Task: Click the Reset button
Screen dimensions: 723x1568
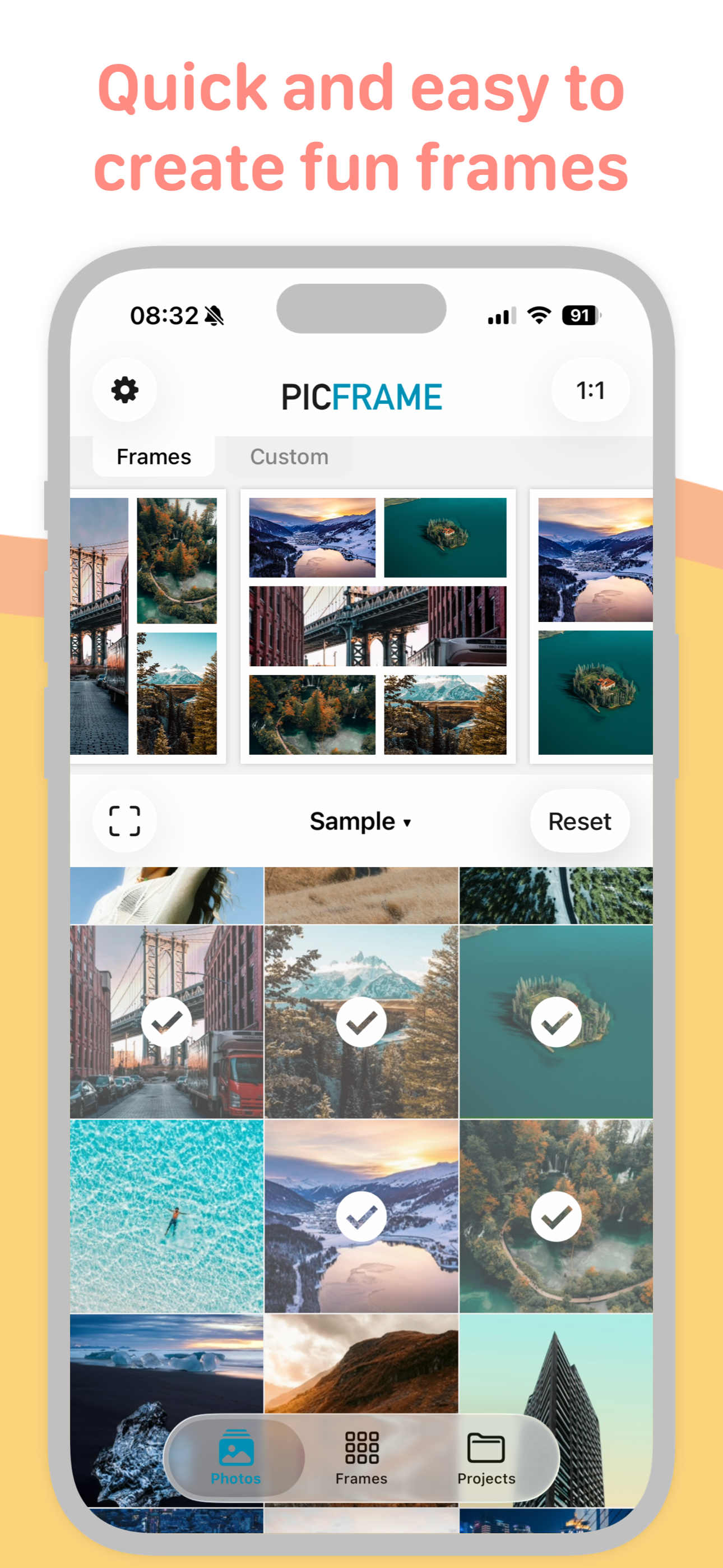Action: (x=580, y=821)
